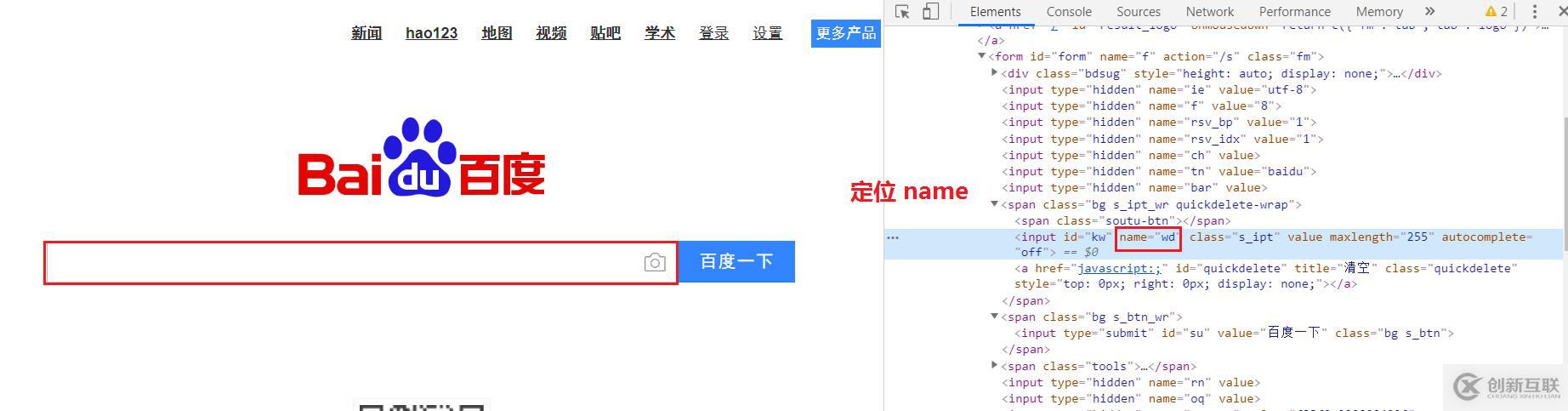The width and height of the screenshot is (1568, 411).
Task: Open the 地图 link
Action: (x=497, y=33)
